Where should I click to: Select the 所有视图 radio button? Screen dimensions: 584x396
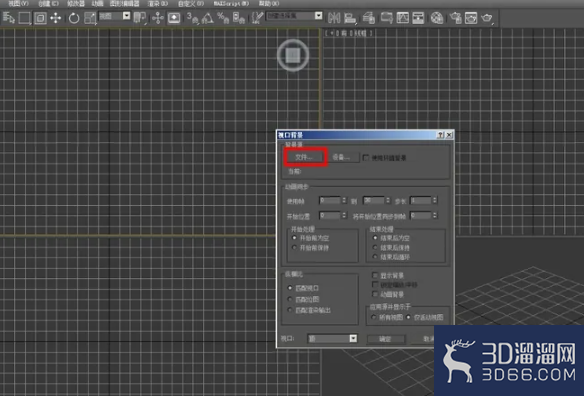(x=374, y=317)
